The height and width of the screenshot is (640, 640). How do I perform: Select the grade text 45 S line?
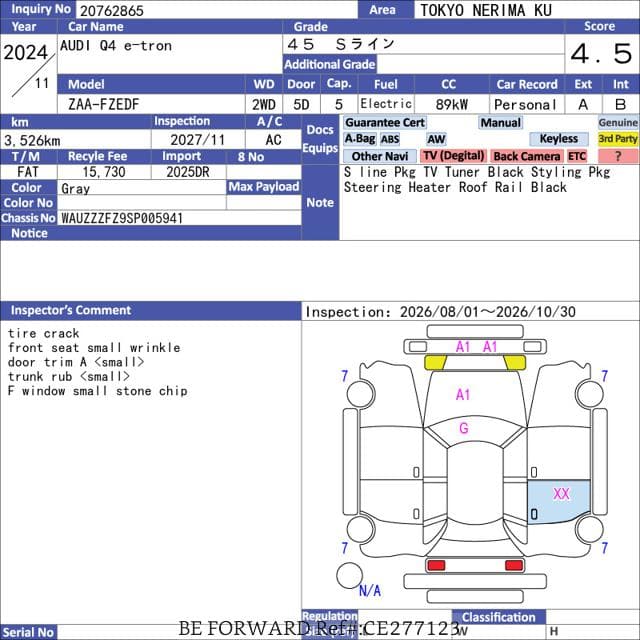click(x=341, y=44)
